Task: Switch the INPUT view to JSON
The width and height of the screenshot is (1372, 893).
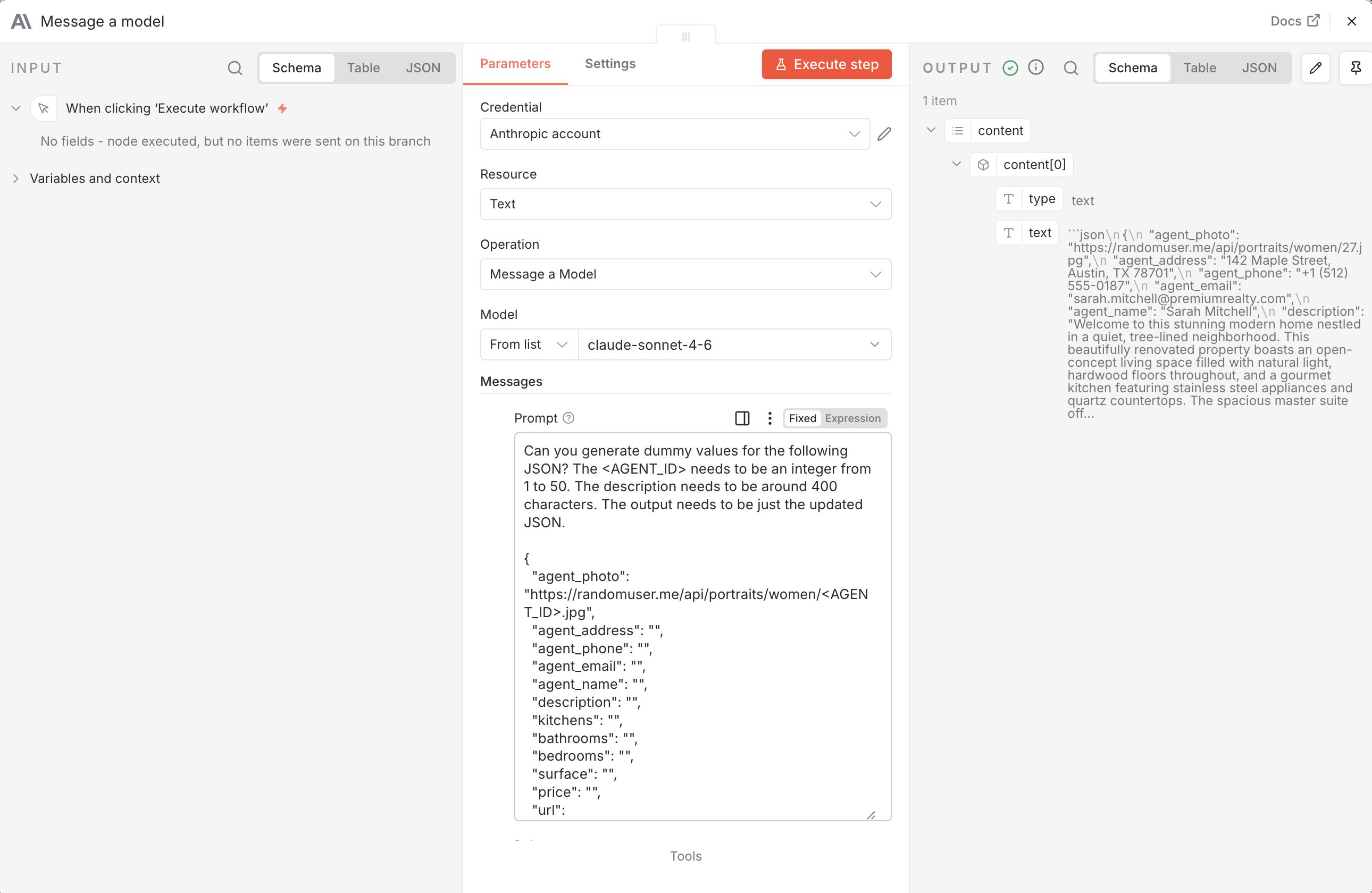Action: tap(423, 68)
